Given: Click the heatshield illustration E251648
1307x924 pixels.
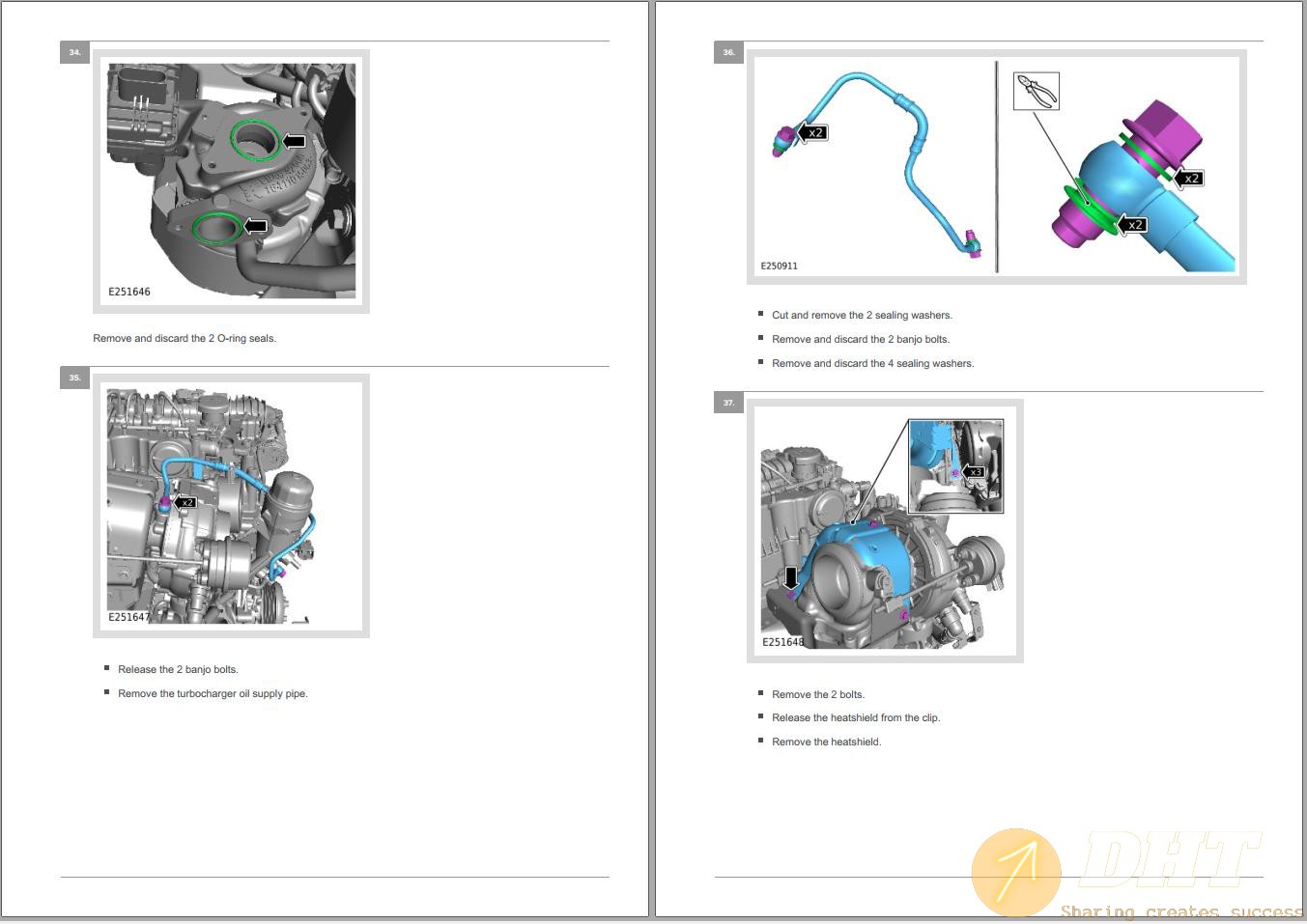Looking at the screenshot, I should coord(885,531).
